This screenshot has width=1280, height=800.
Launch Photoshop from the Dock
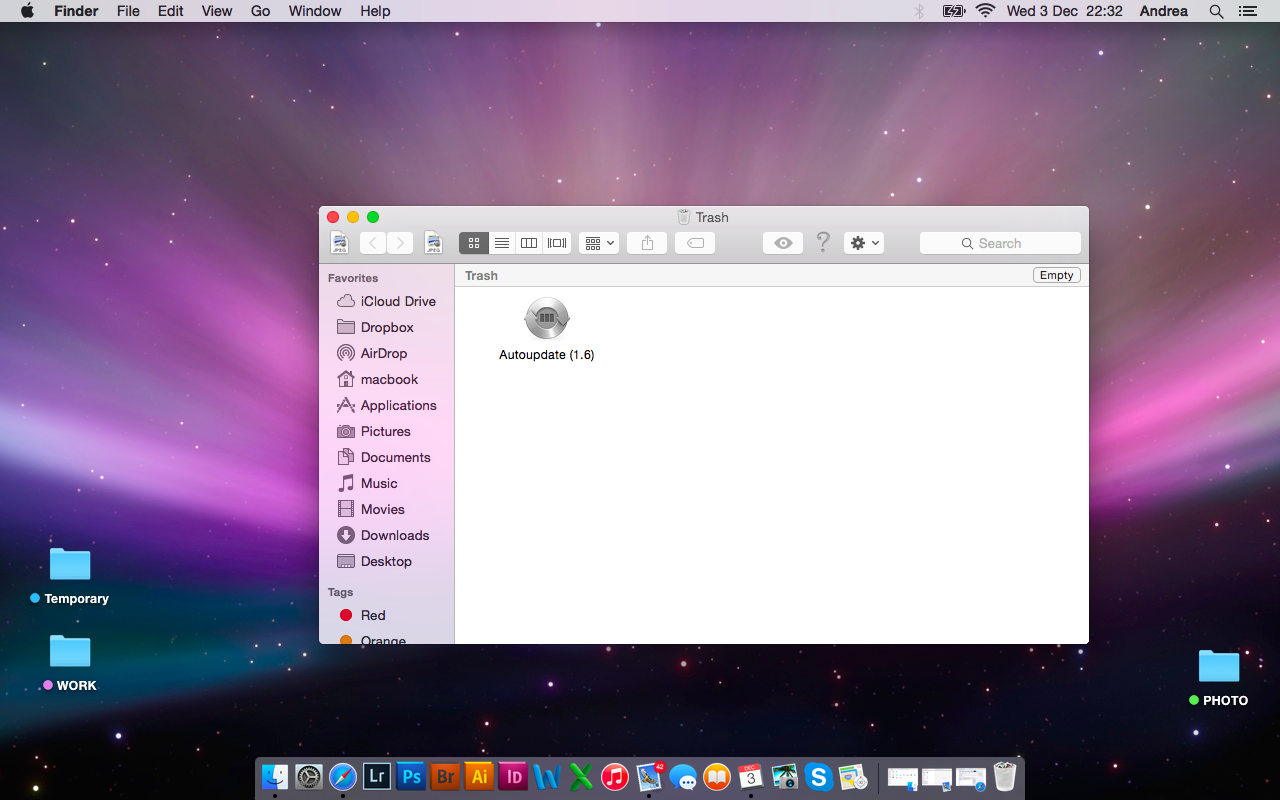point(411,776)
